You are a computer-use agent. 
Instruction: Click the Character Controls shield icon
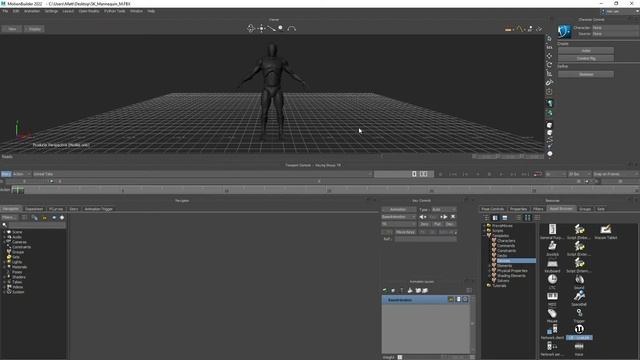tap(564, 31)
